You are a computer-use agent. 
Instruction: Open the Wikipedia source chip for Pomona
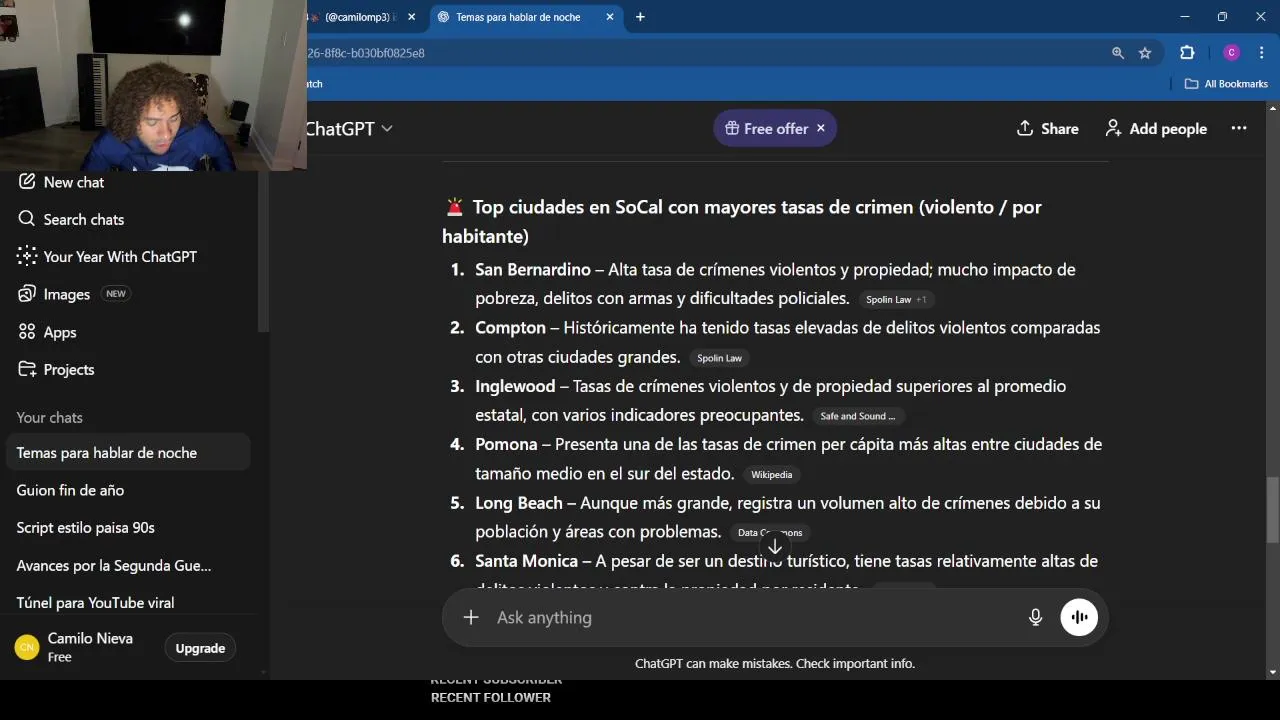(x=771, y=475)
